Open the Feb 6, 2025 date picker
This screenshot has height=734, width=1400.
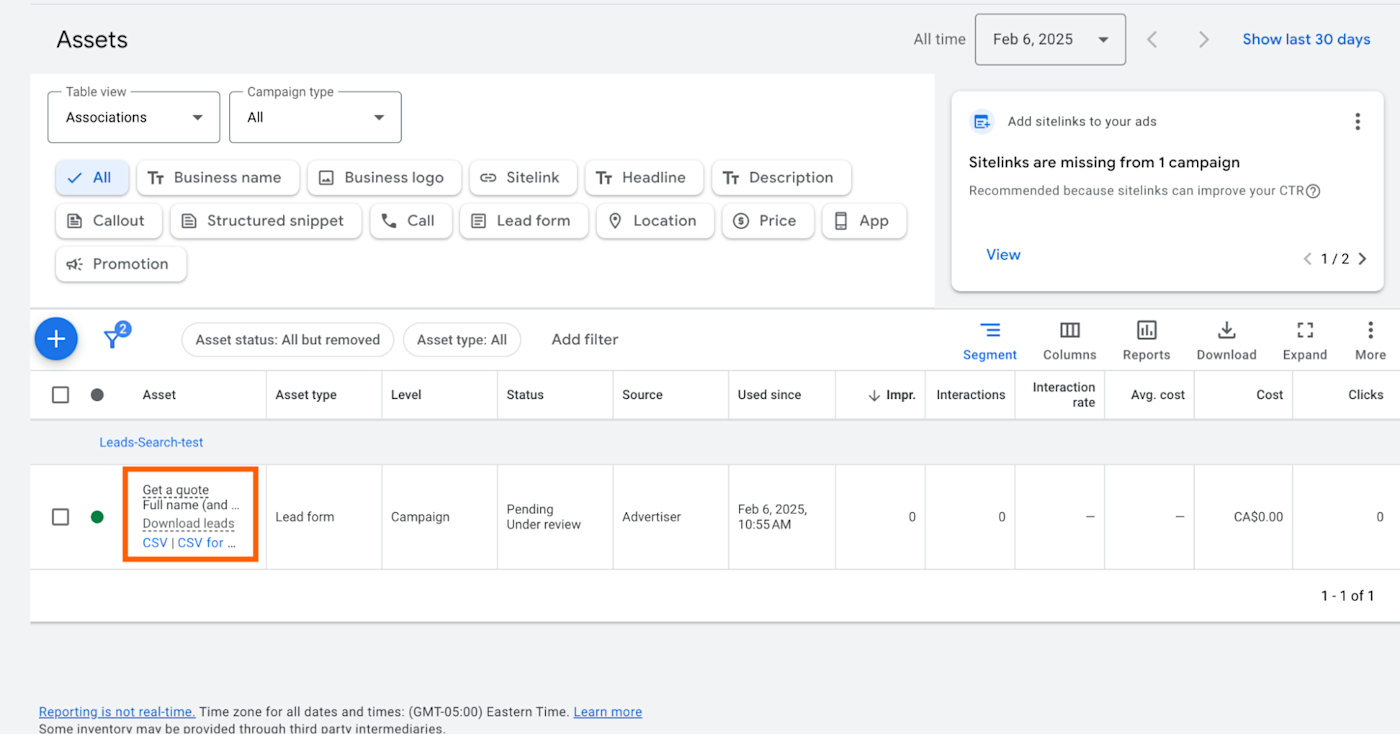[1049, 40]
